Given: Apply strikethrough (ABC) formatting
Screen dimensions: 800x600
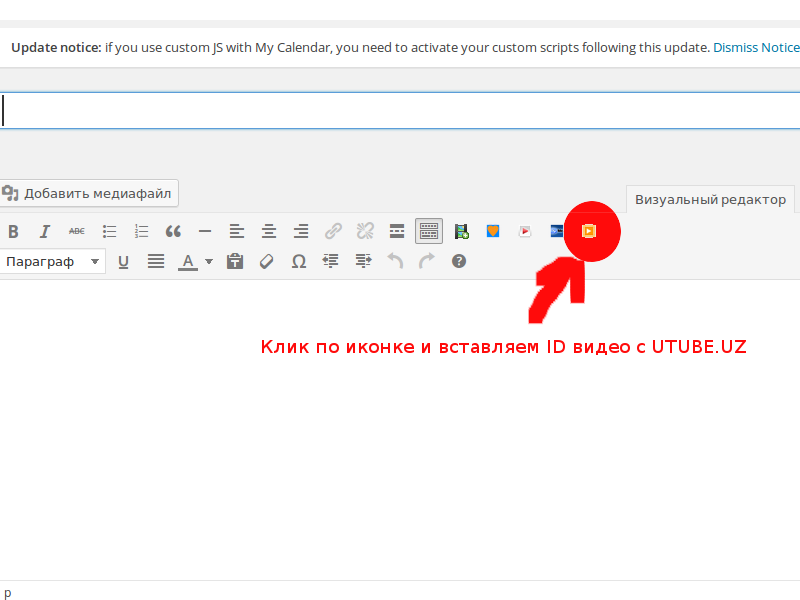Looking at the screenshot, I should click(77, 231).
